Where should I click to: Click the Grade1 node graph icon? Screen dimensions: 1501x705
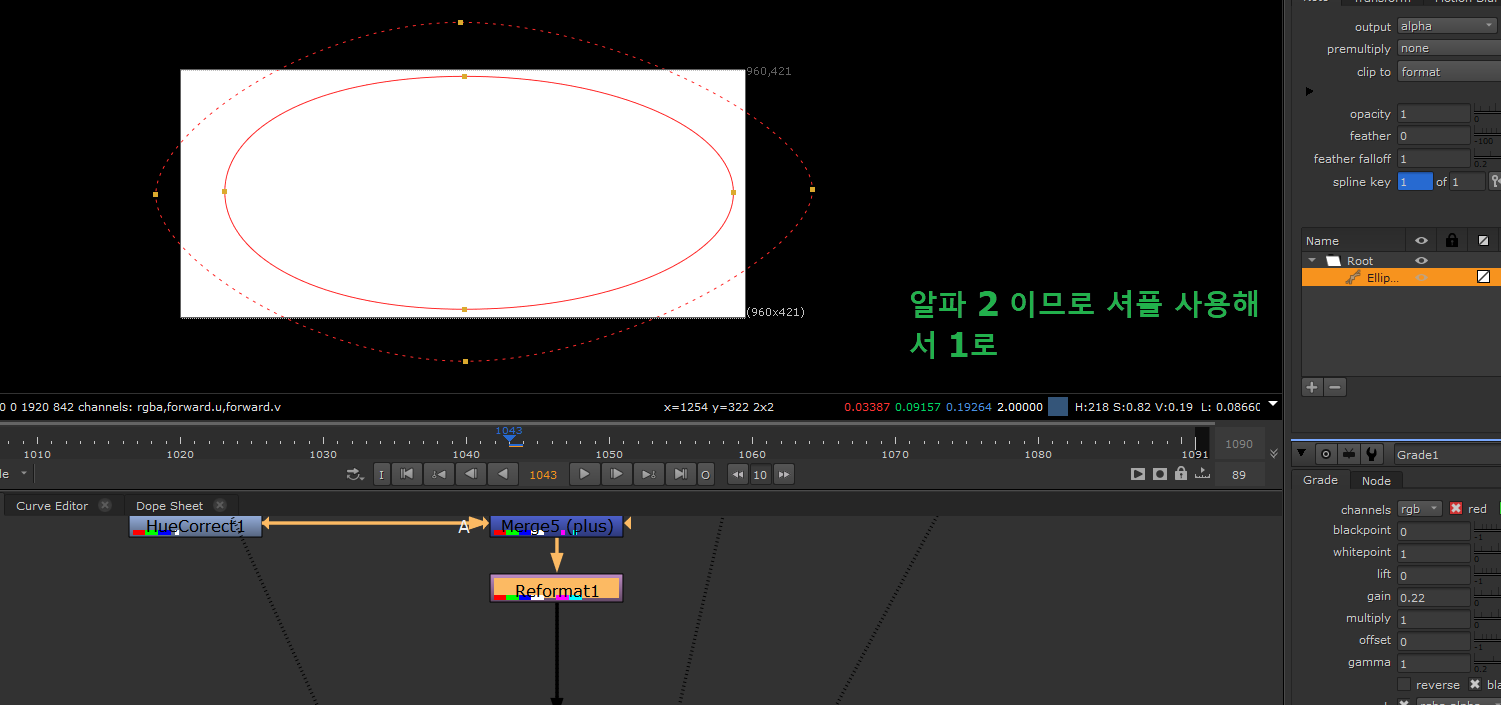[1349, 454]
